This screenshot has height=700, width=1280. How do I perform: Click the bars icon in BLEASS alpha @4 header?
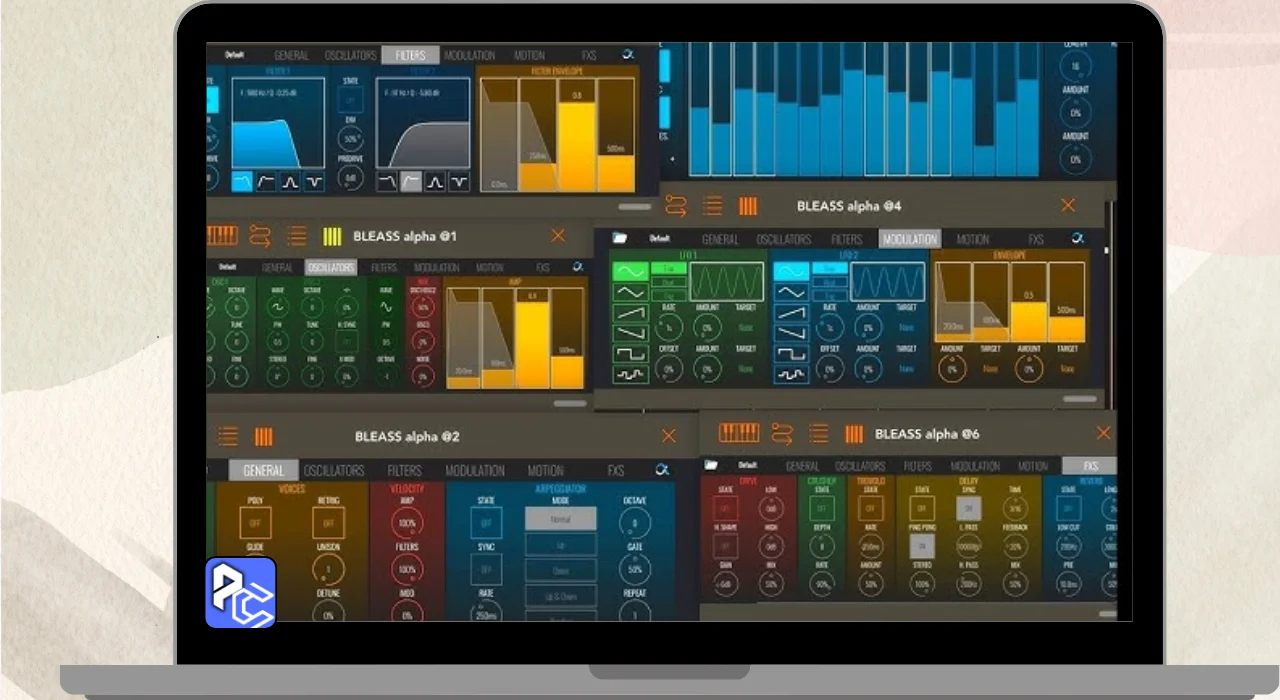tap(748, 206)
